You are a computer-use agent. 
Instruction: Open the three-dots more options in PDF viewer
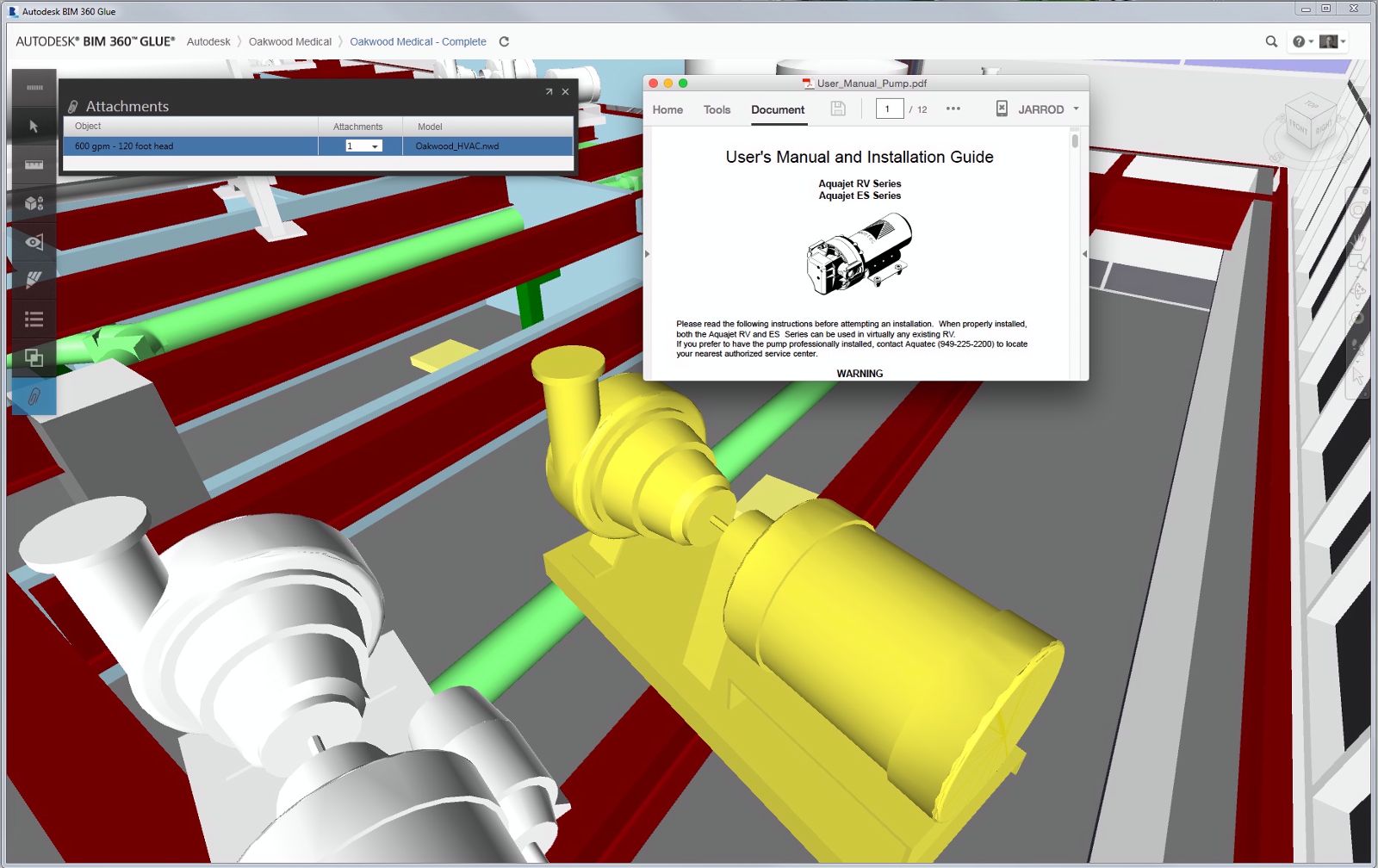click(953, 108)
